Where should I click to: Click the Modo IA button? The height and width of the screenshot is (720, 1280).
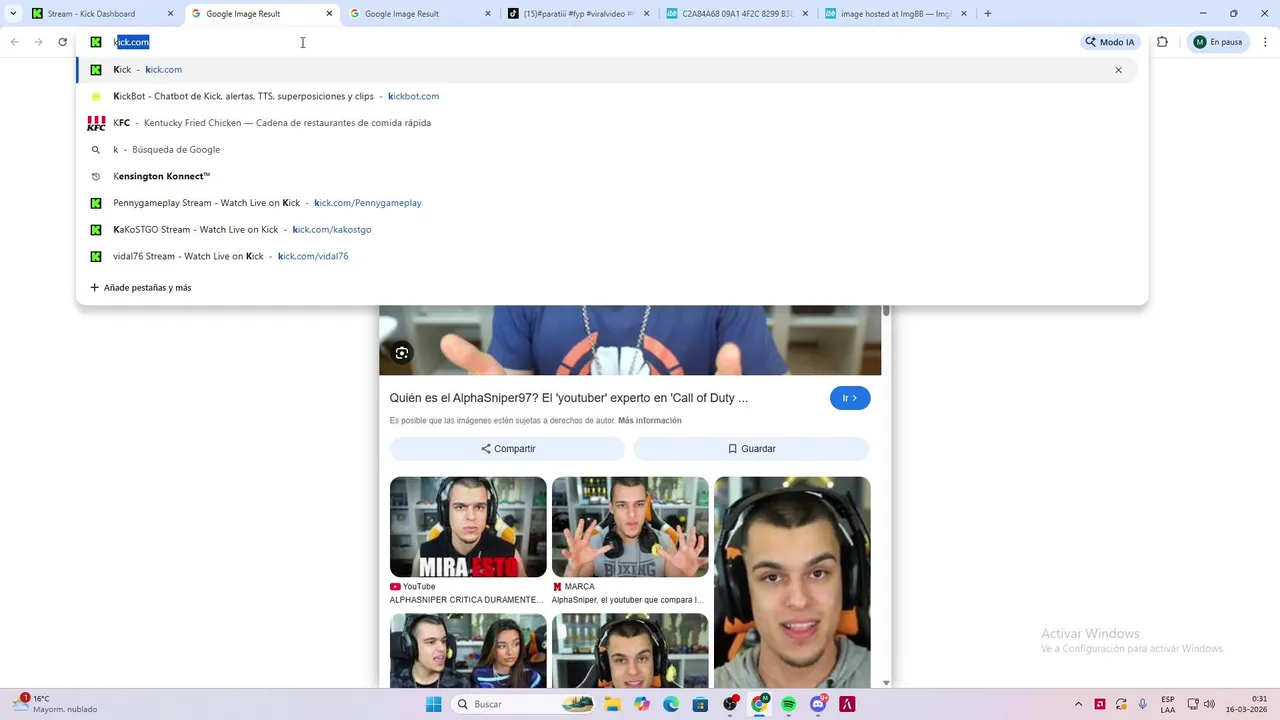(1109, 42)
